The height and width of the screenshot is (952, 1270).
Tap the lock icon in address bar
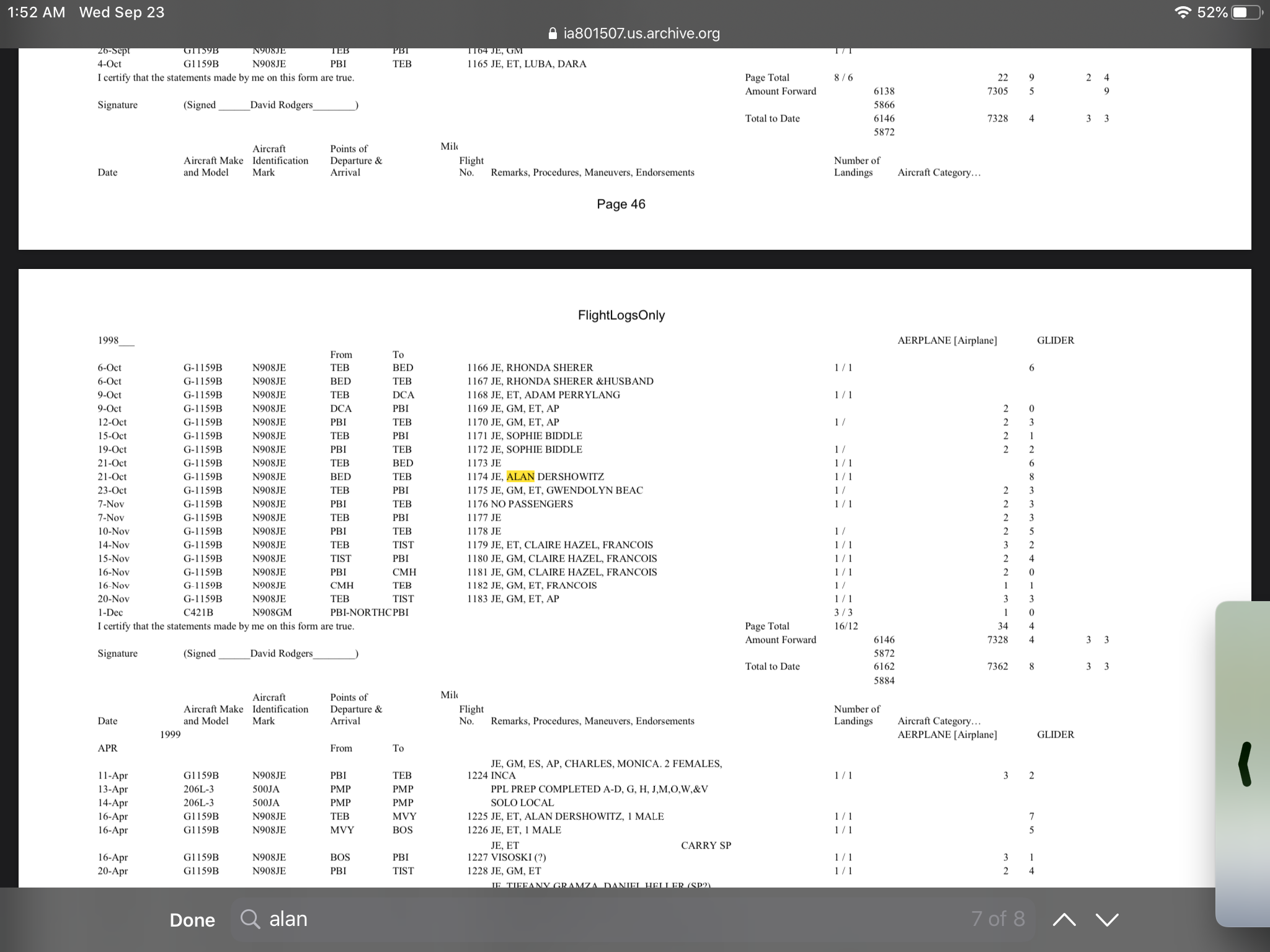tap(554, 33)
